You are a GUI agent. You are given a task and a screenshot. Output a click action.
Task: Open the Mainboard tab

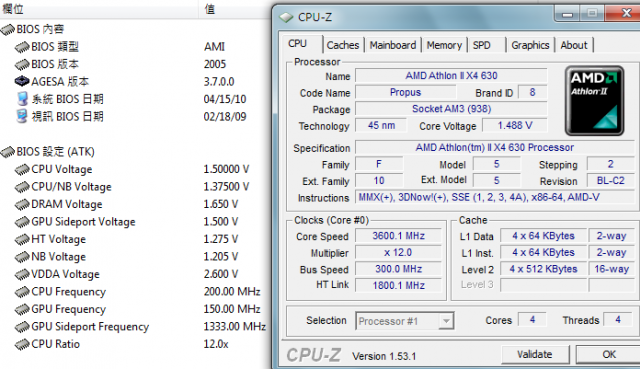point(393,45)
